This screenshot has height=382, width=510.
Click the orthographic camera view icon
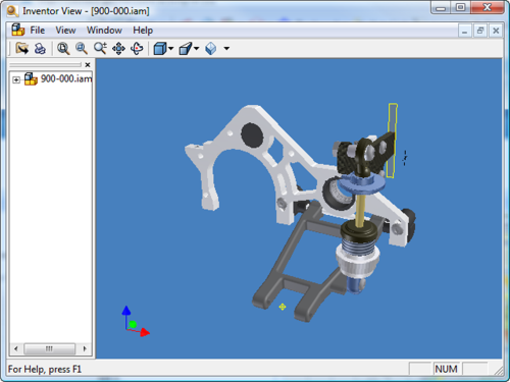pyautogui.click(x=185, y=49)
